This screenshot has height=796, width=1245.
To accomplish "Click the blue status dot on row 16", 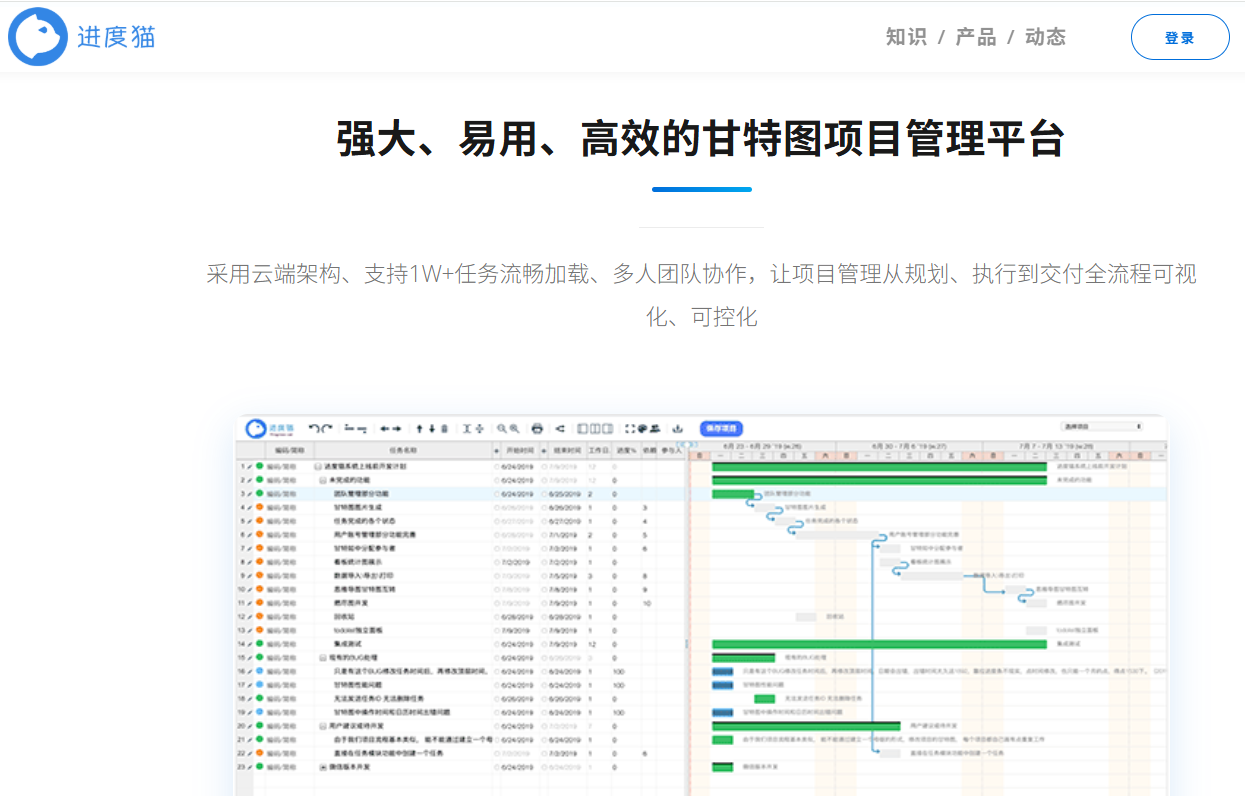I will 259,672.
